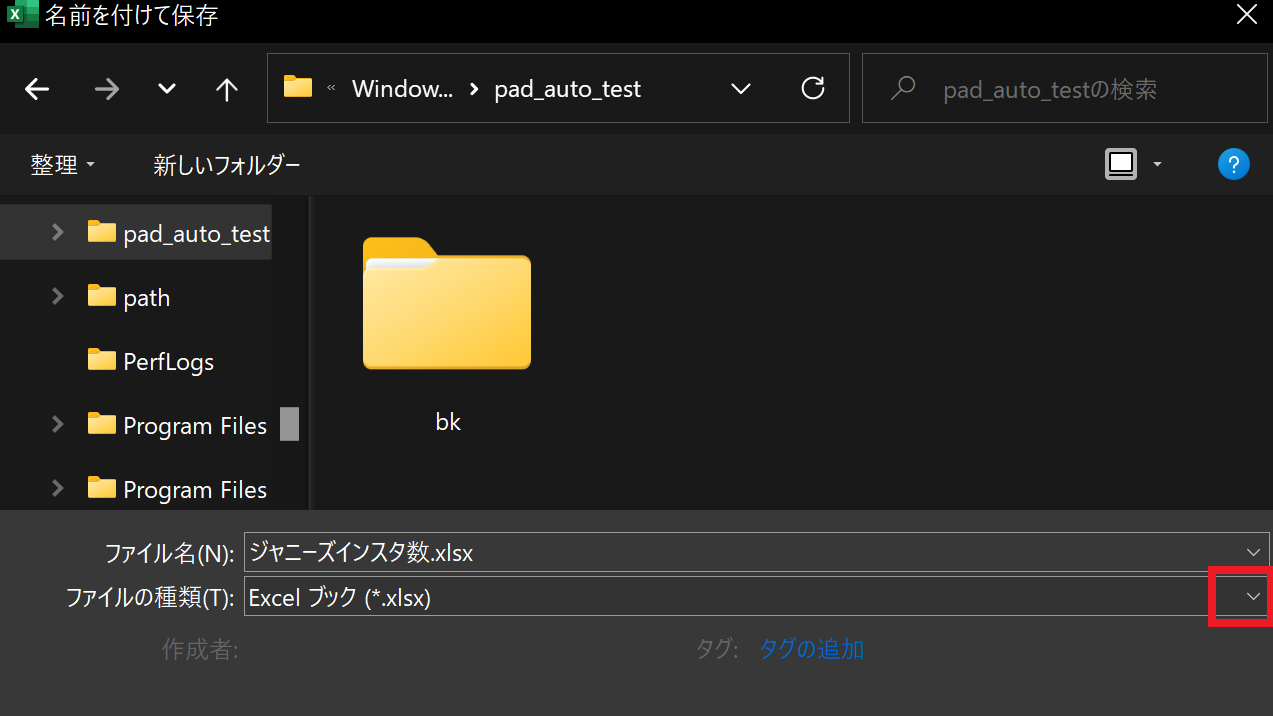Click the タグの追加 link
This screenshot has height=716, width=1273.
[811, 648]
